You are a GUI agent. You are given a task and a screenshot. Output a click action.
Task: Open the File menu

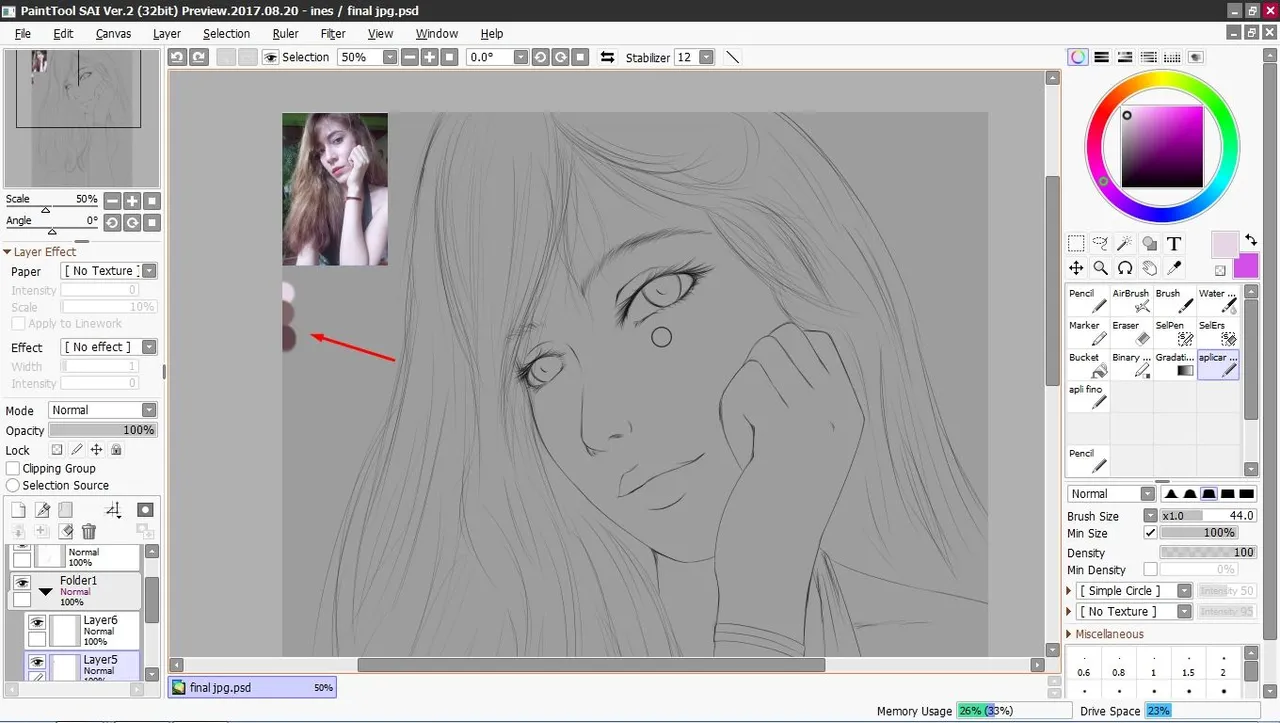[23, 33]
